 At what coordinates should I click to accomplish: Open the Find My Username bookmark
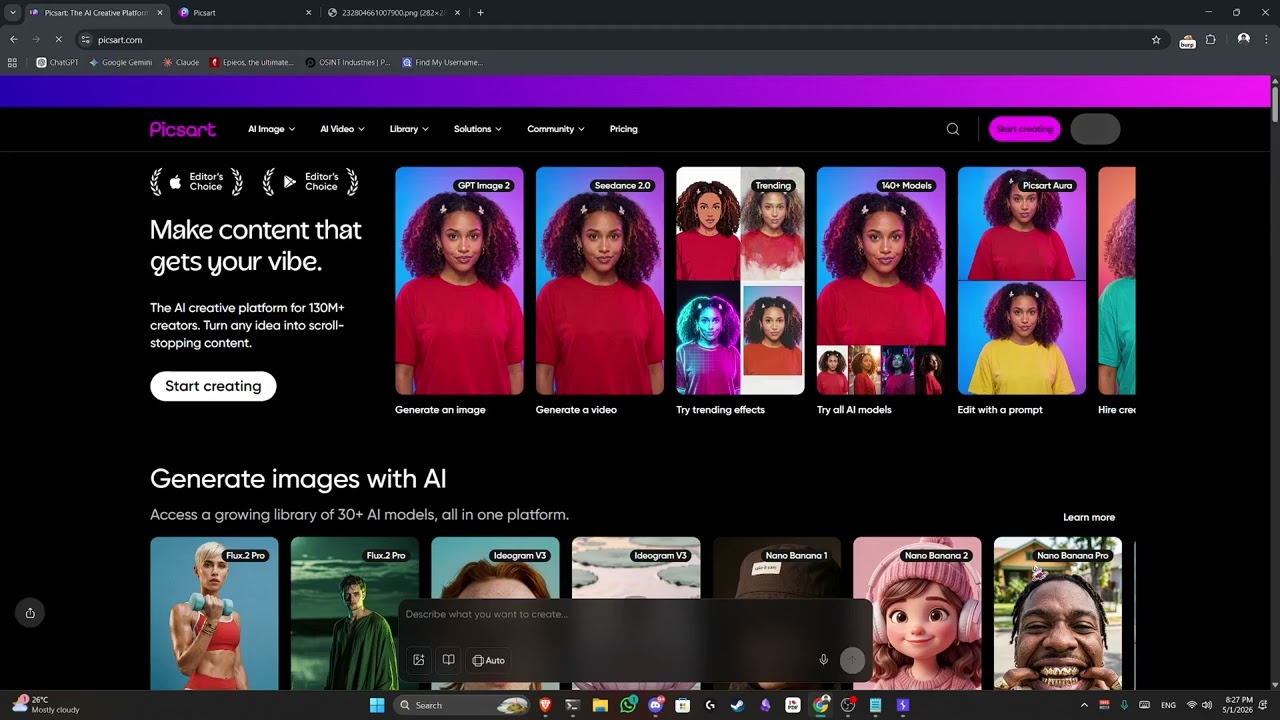point(442,62)
